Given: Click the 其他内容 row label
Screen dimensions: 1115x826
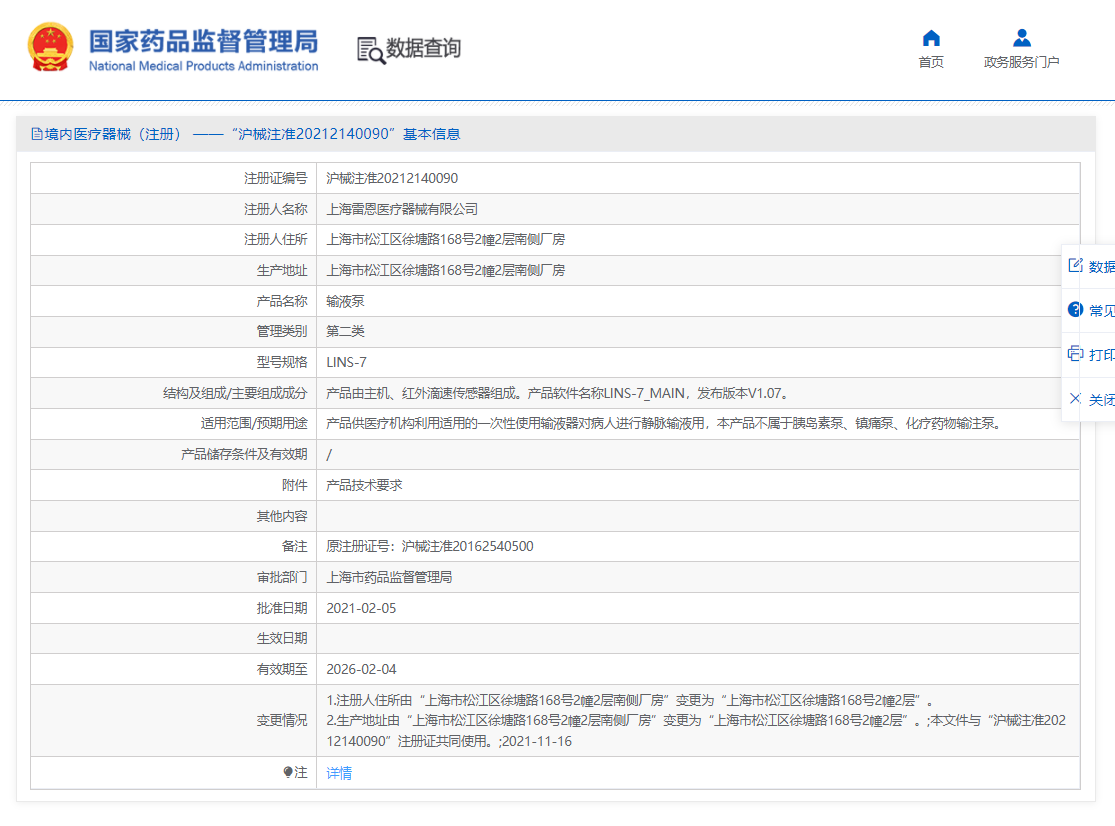Looking at the screenshot, I should click(x=282, y=516).
